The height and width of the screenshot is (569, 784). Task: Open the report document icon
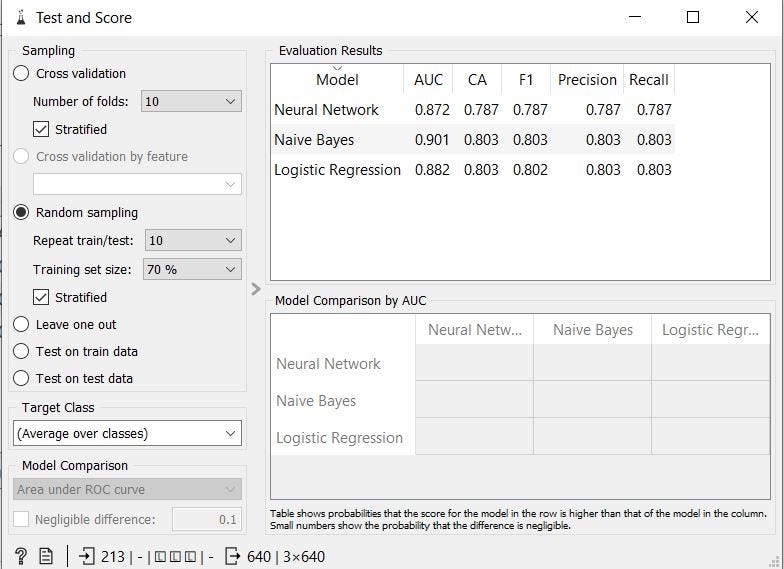click(46, 556)
